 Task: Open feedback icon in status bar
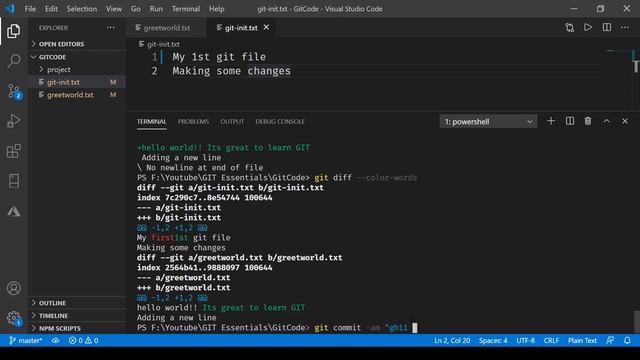tap(610, 340)
